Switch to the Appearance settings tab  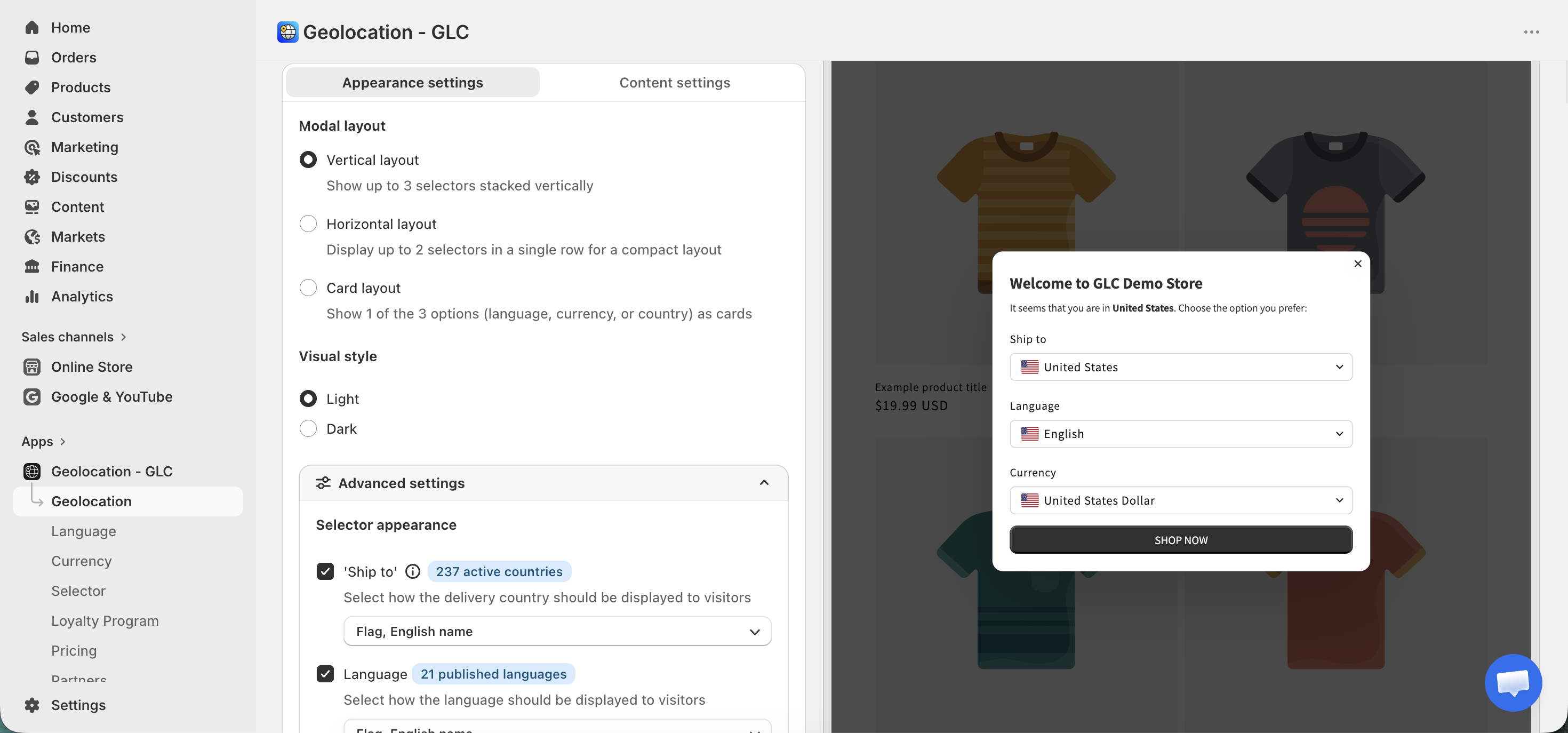coord(413,82)
